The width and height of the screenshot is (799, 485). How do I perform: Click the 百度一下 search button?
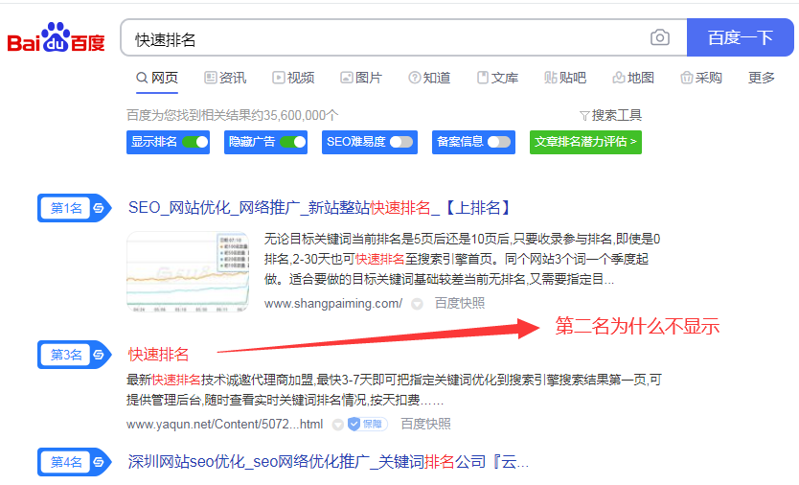pos(740,38)
